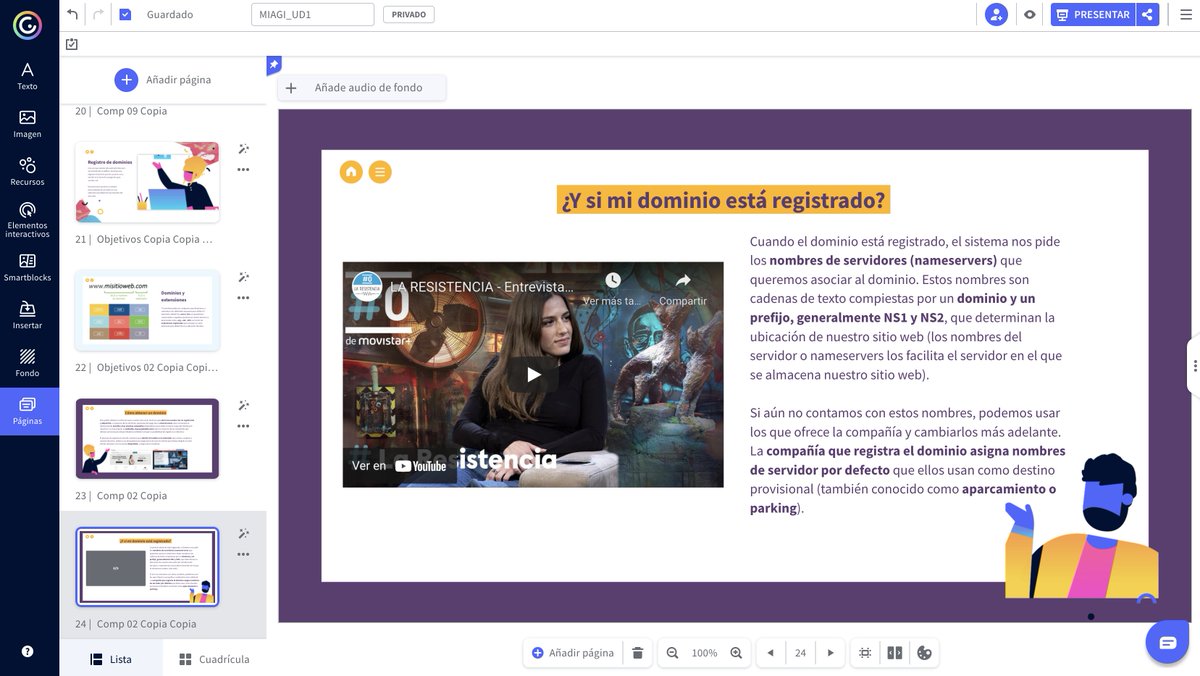Select the Recursos sidebar icon
Image resolution: width=1200 pixels, height=676 pixels.
(27, 168)
